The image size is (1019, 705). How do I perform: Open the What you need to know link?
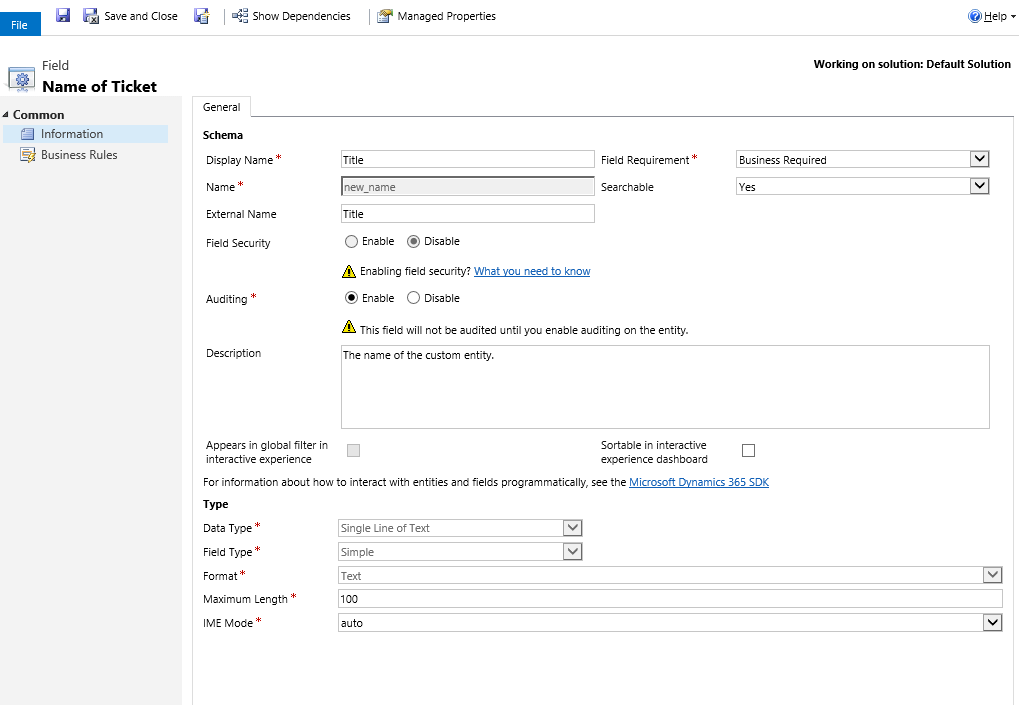coord(532,271)
